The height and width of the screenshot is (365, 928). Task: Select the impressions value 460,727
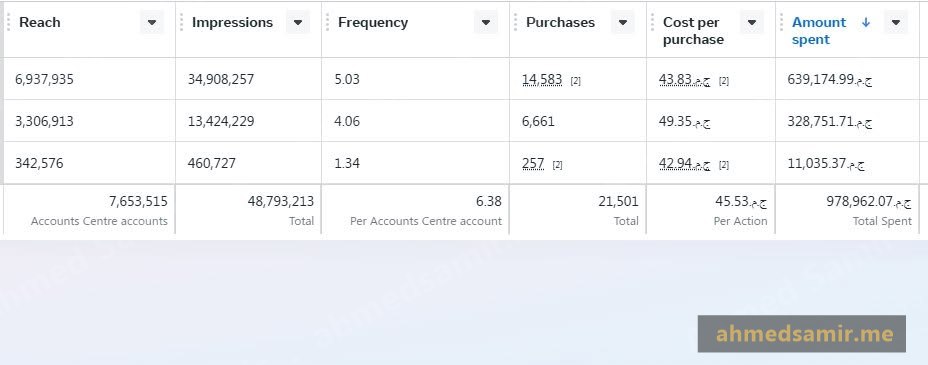(211, 163)
